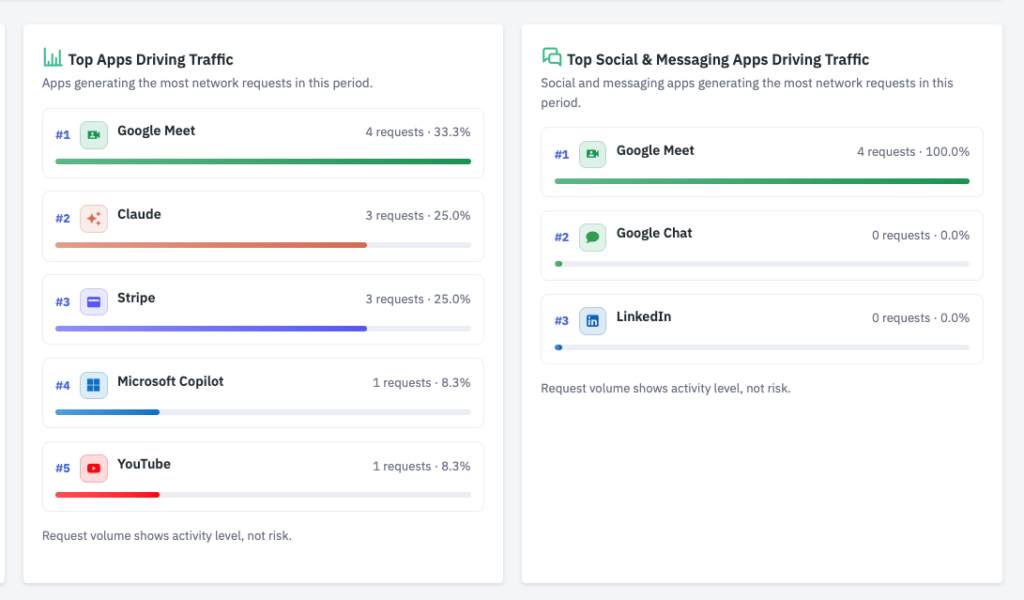Viewport: 1024px width, 600px height.
Task: Click the '4 requests · 100.0%' value
Action: [x=913, y=151]
